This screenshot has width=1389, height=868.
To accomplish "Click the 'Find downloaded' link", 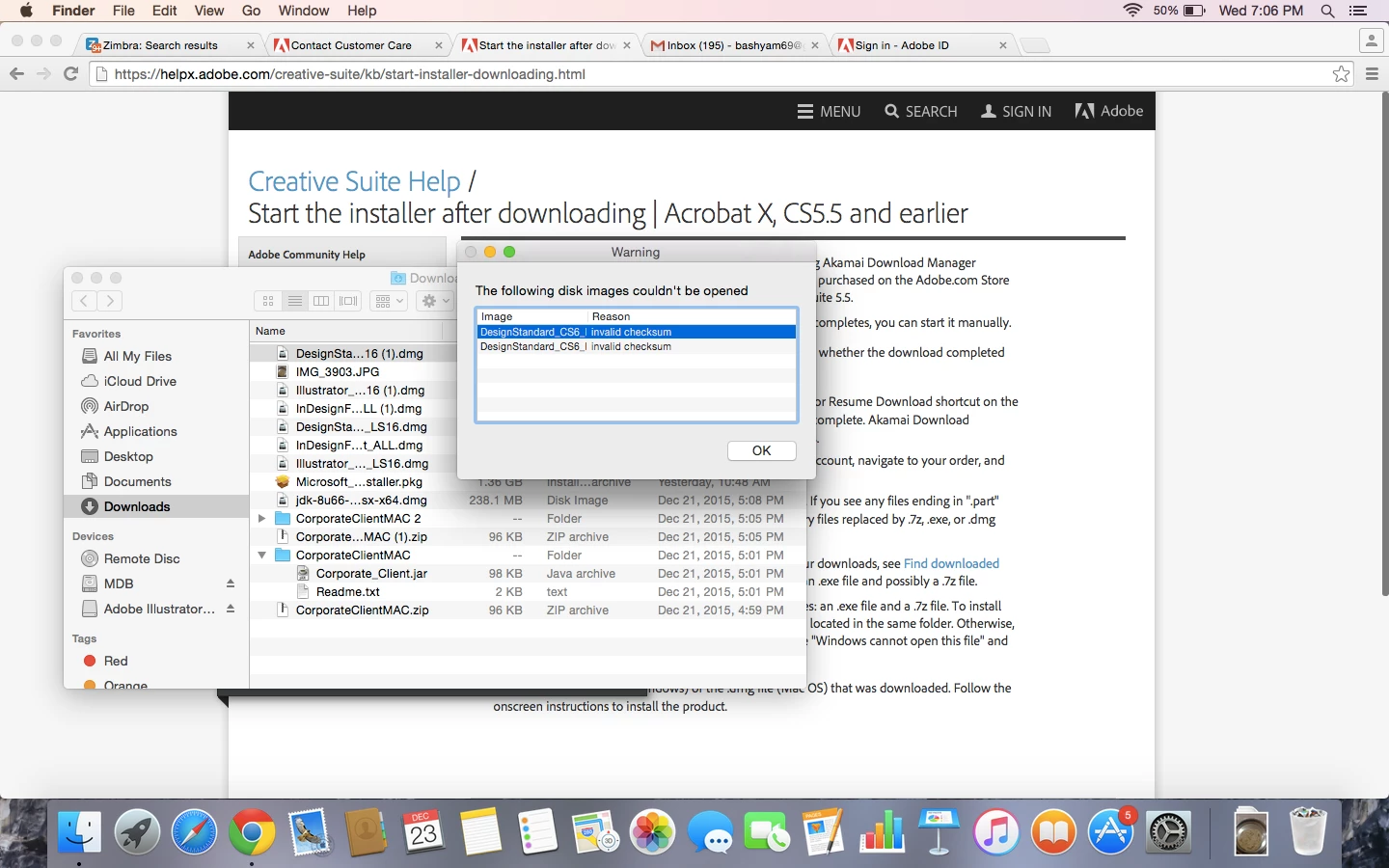I will (x=951, y=563).
